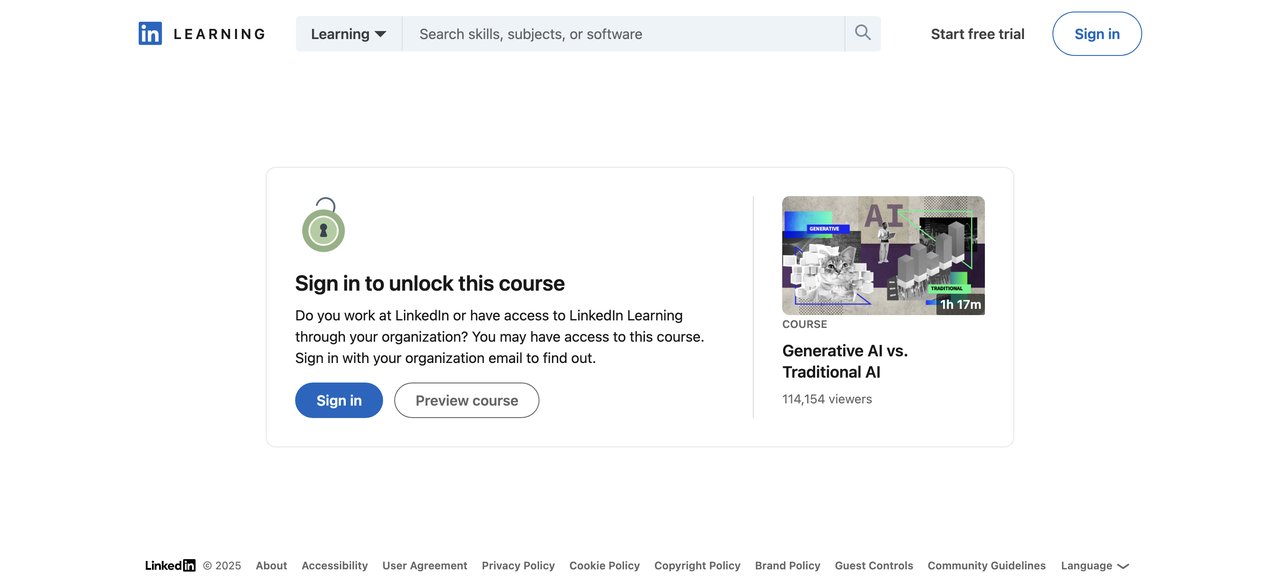The image size is (1280, 584).
Task: Click the magnifying glass search icon
Action: coord(863,33)
